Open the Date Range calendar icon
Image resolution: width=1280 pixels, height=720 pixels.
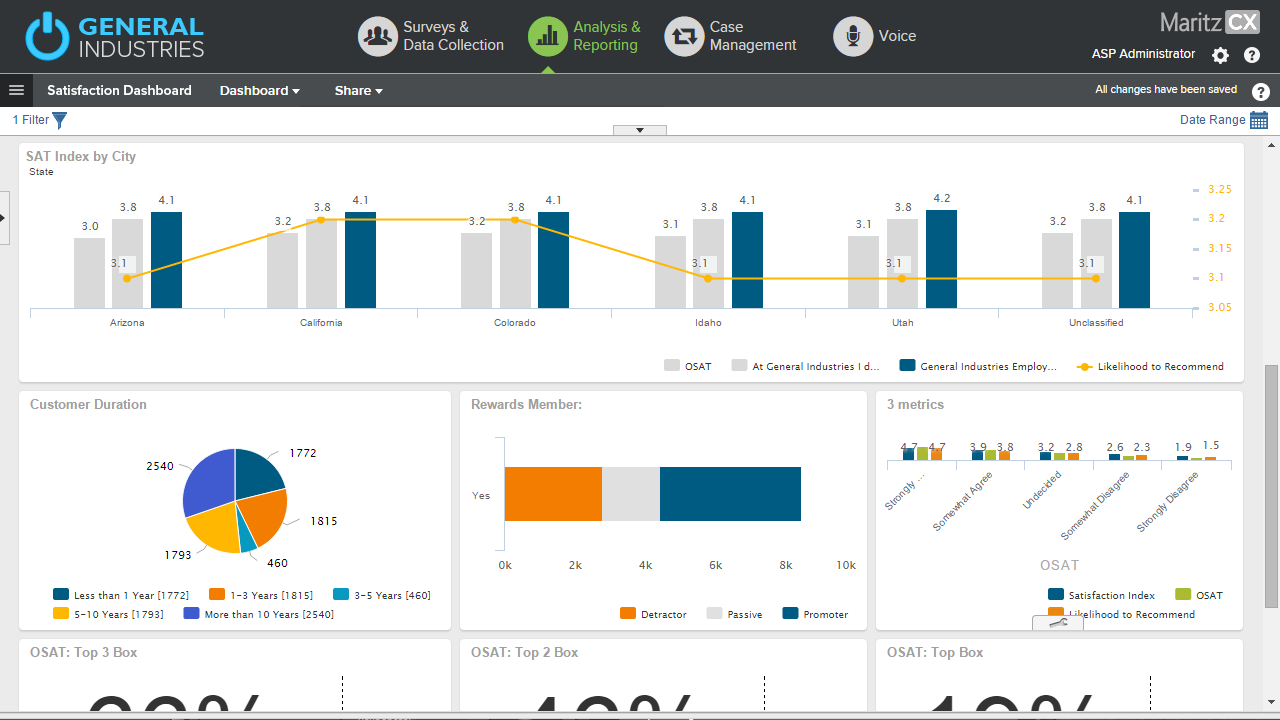pos(1259,120)
